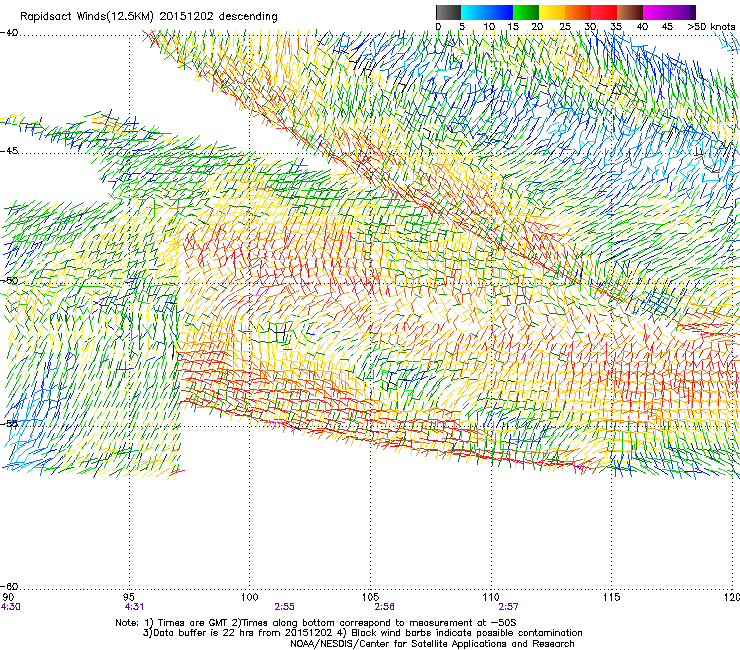Click the '105' longitude axis label
The height and width of the screenshot is (650, 740).
(x=370, y=597)
